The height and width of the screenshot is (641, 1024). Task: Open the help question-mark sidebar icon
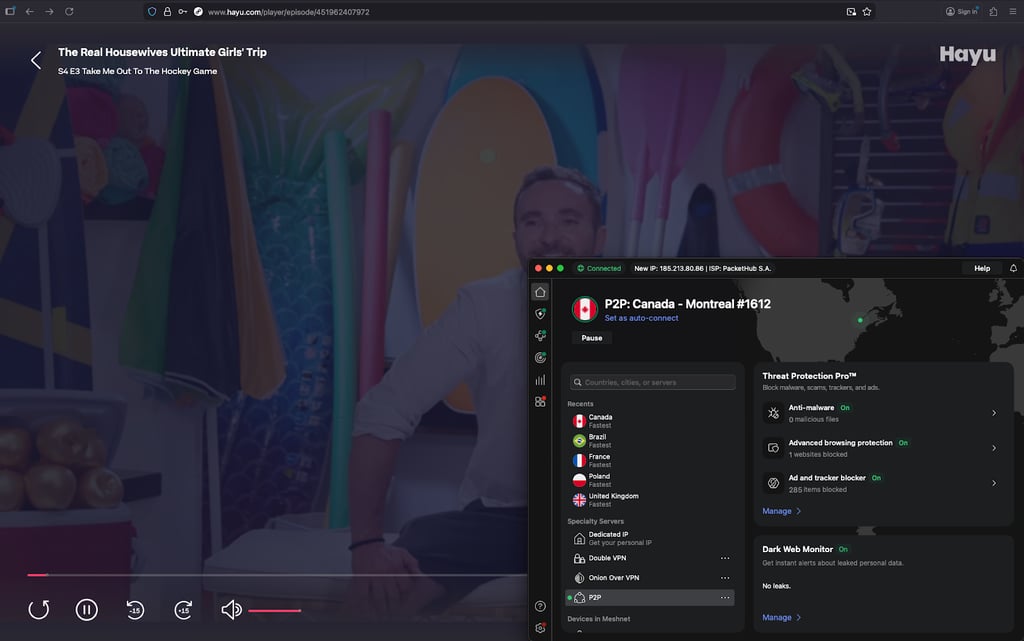(x=540, y=606)
